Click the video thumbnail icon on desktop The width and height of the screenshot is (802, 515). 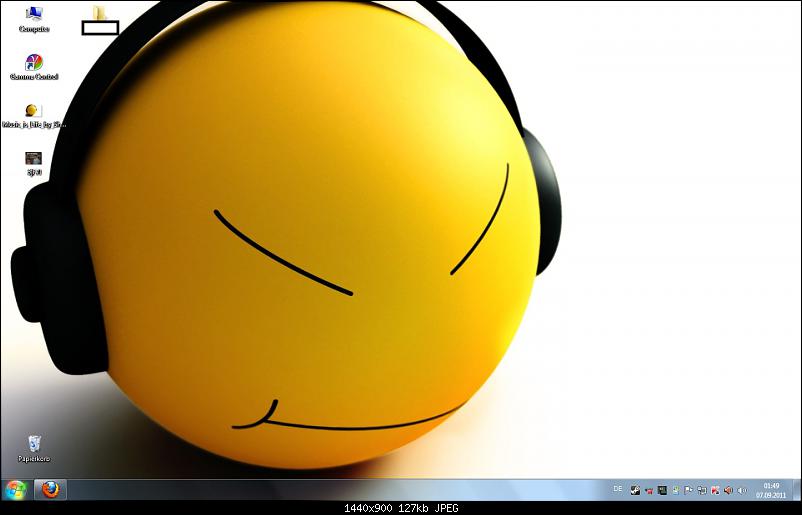33,158
